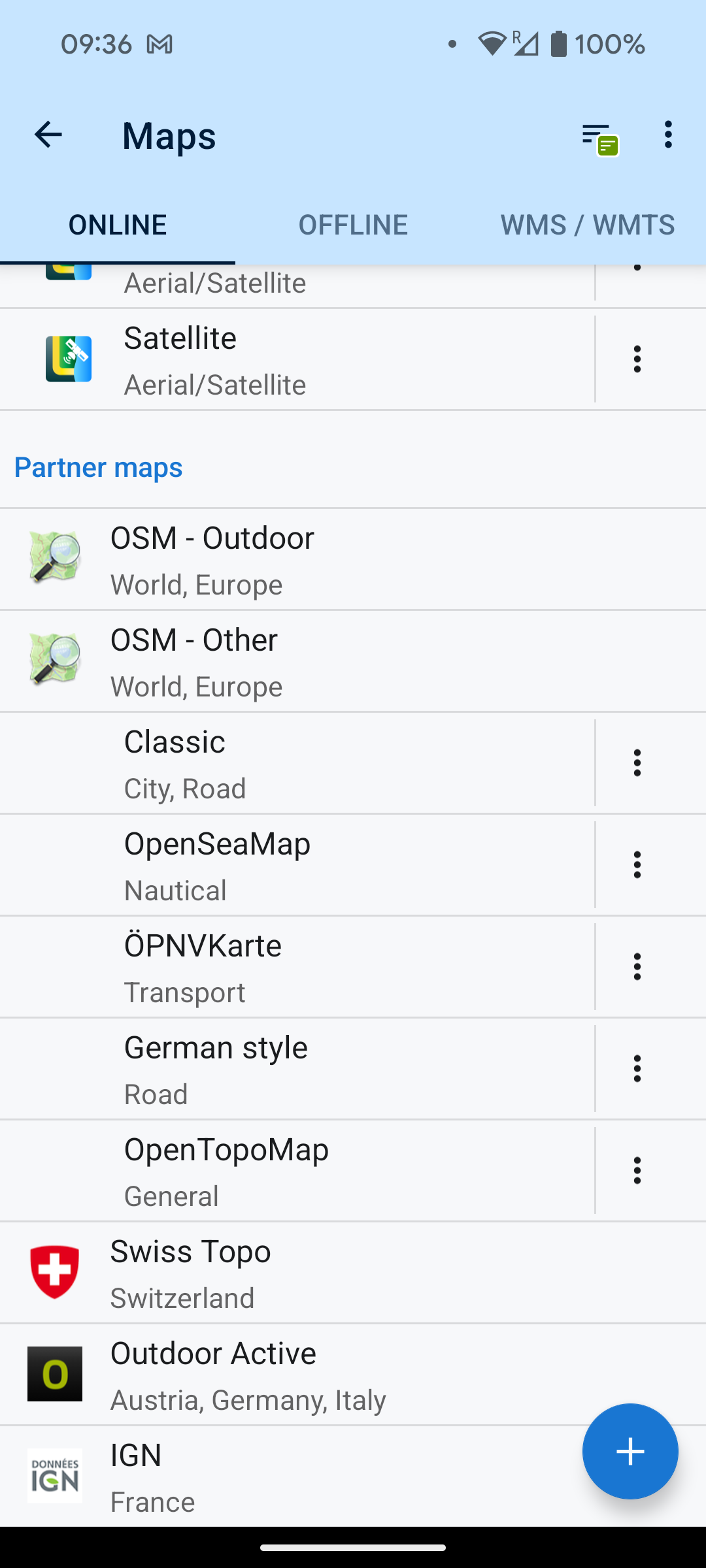The width and height of the screenshot is (706, 1568).
Task: Tap the Satellite map icon
Action: pyautogui.click(x=69, y=359)
